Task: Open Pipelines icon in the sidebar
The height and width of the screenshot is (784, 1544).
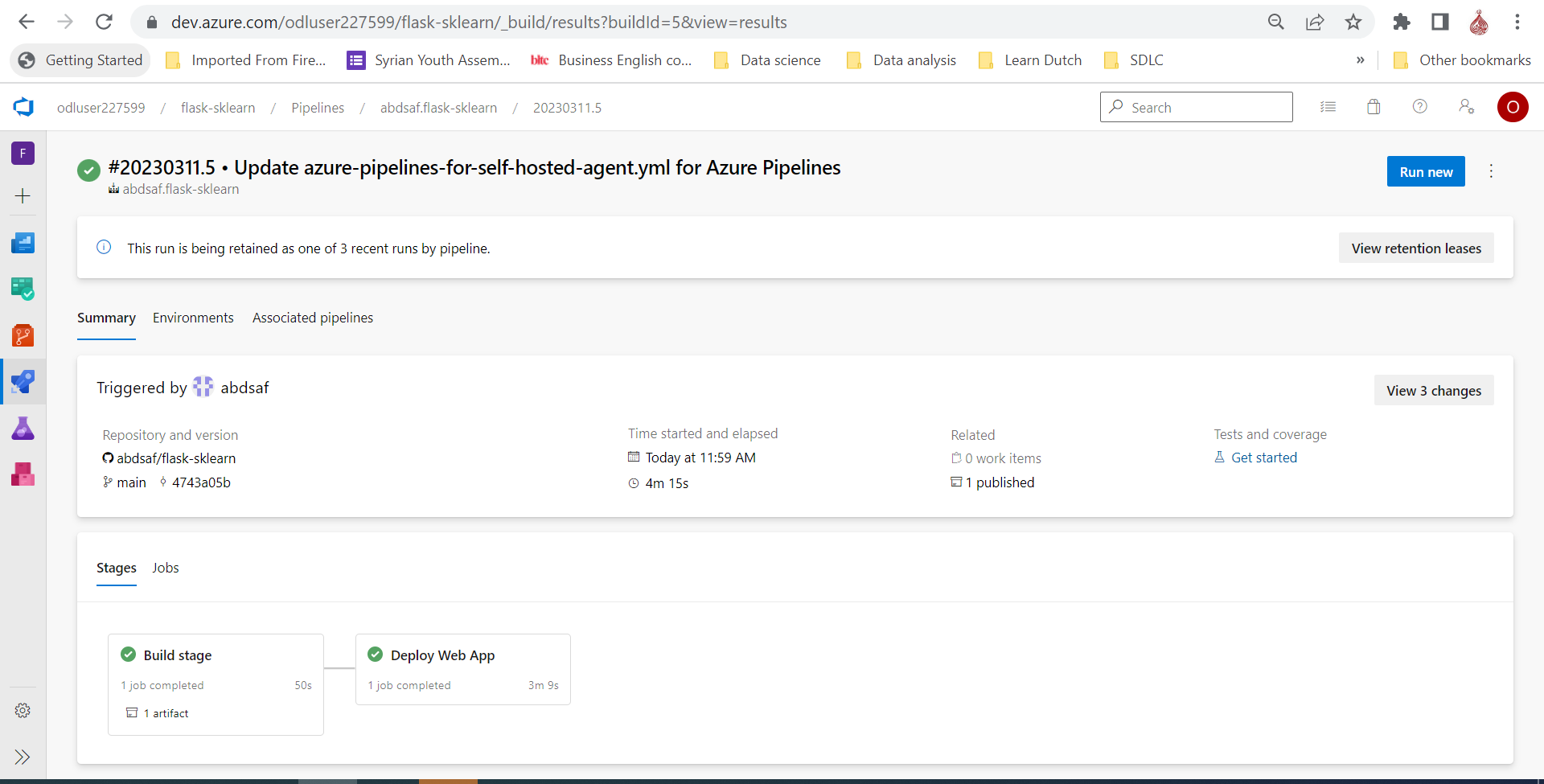Action: 23,381
